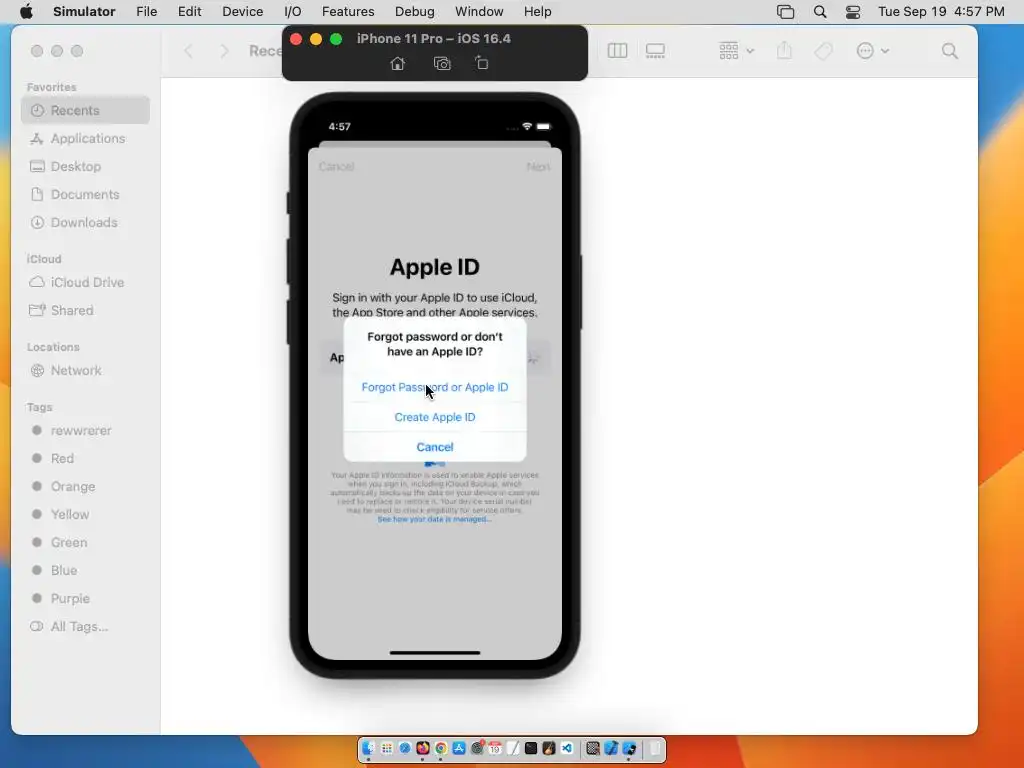Rotate the simulated device with rotate icon
The height and width of the screenshot is (768, 1024).
tap(481, 63)
